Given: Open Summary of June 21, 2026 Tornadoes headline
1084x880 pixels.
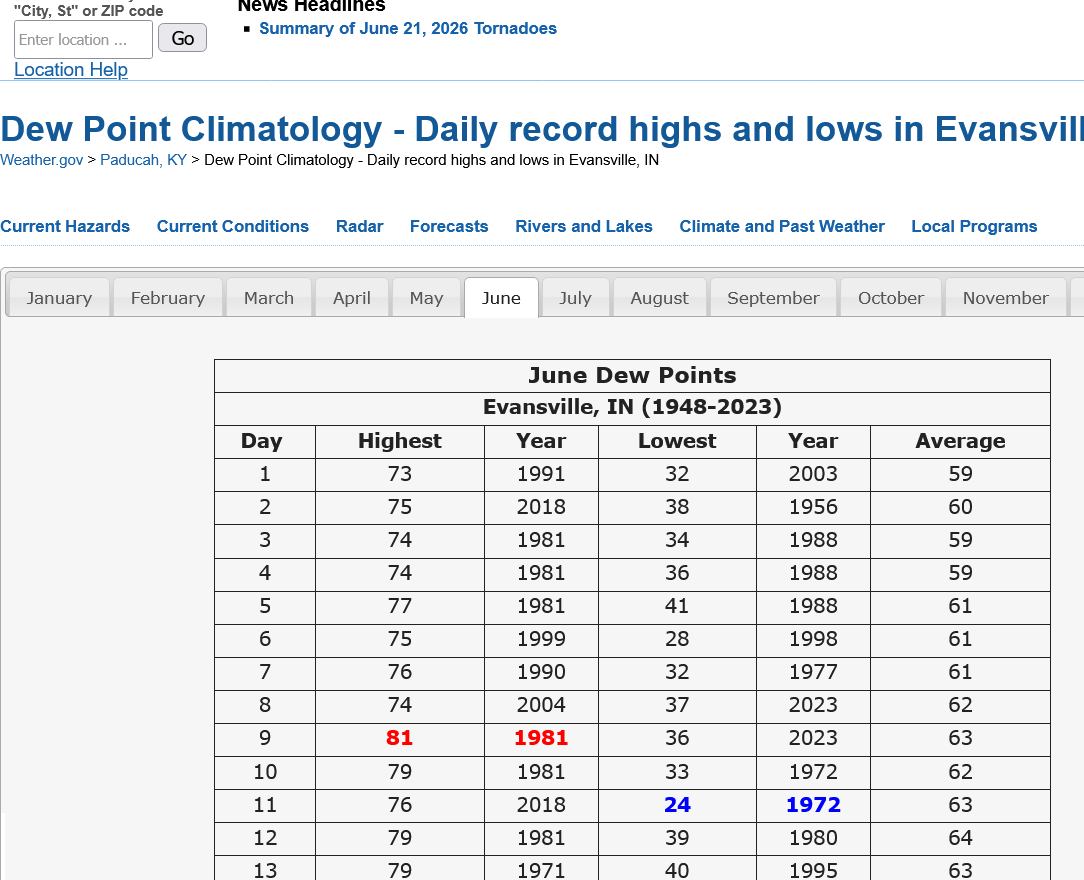Looking at the screenshot, I should (408, 28).
